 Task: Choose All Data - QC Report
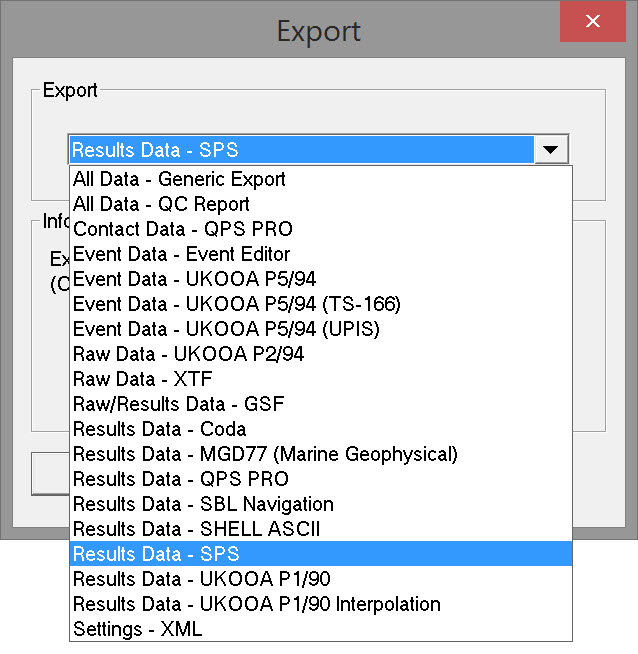[x=162, y=205]
